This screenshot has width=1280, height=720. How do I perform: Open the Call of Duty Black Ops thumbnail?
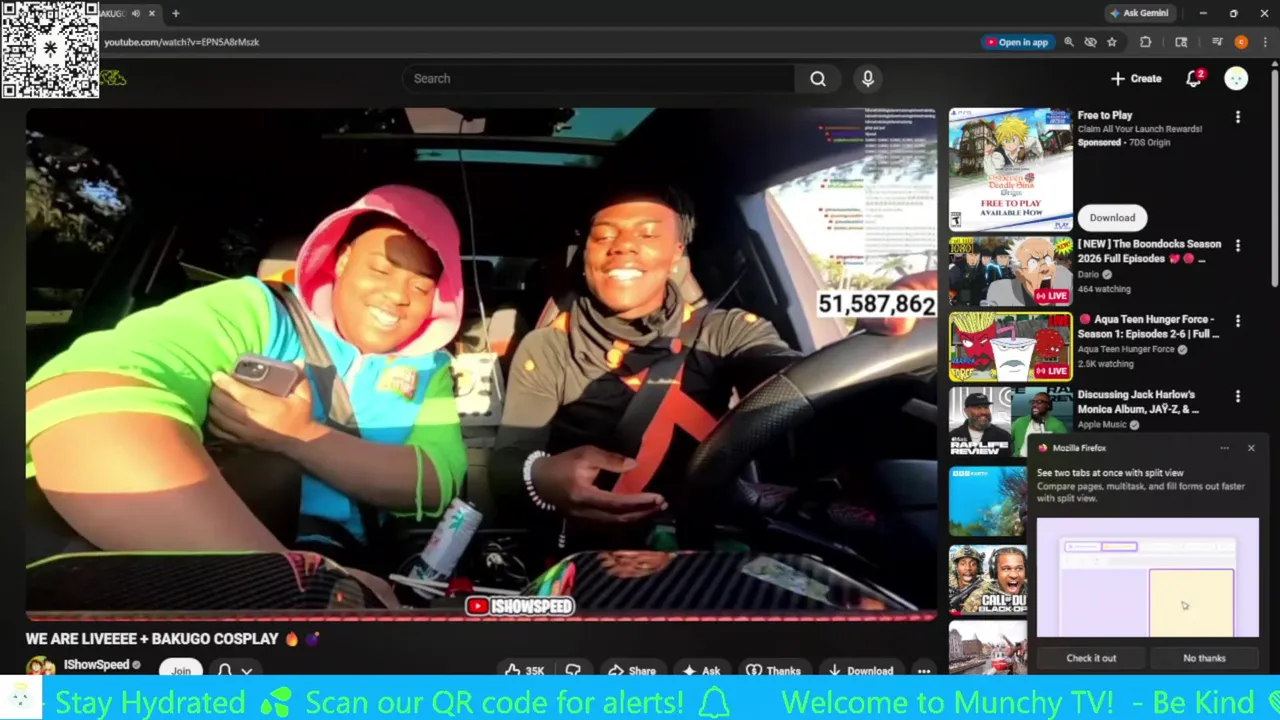(988, 580)
